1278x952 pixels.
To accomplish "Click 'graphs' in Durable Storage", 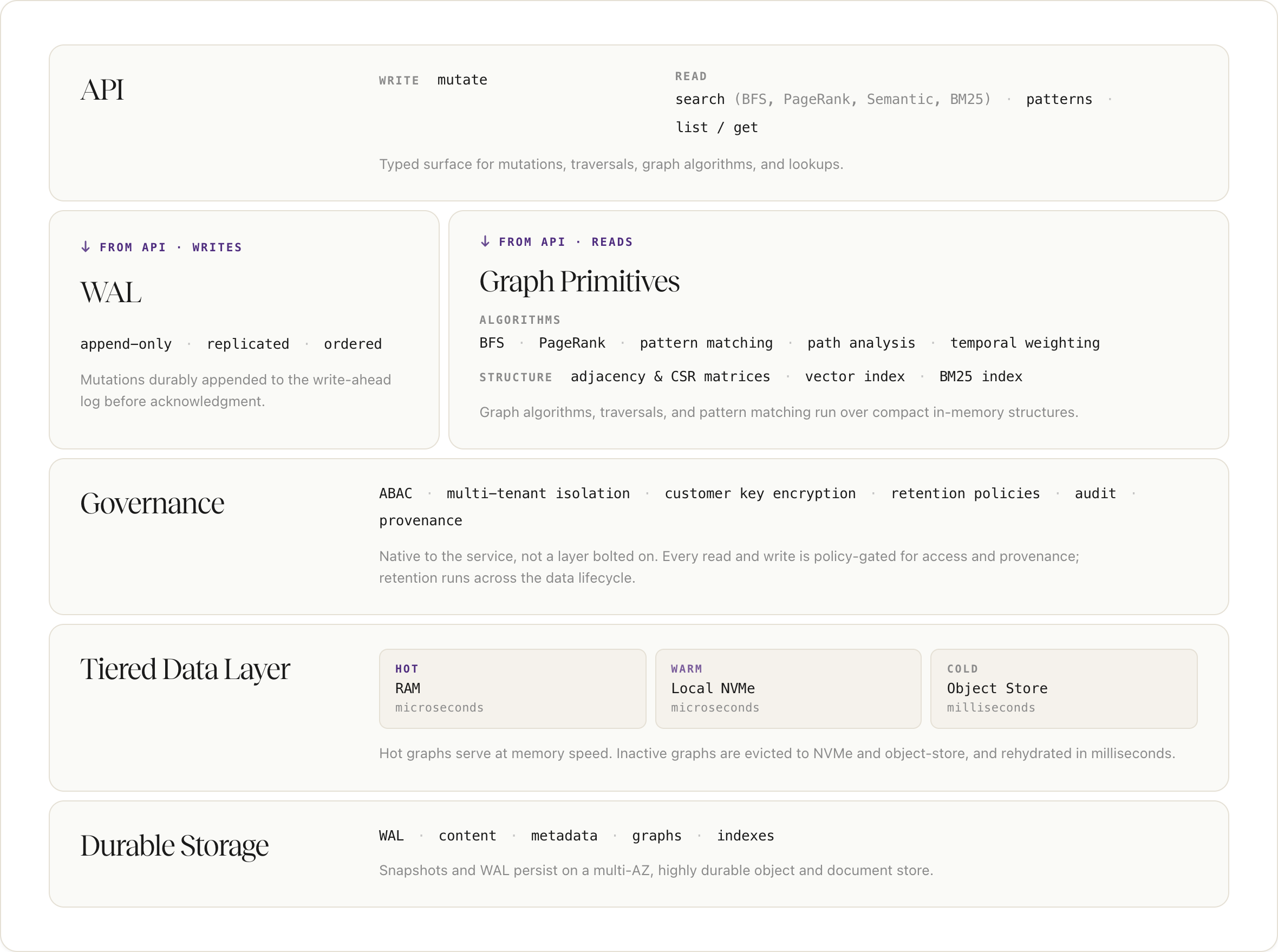I will point(657,836).
